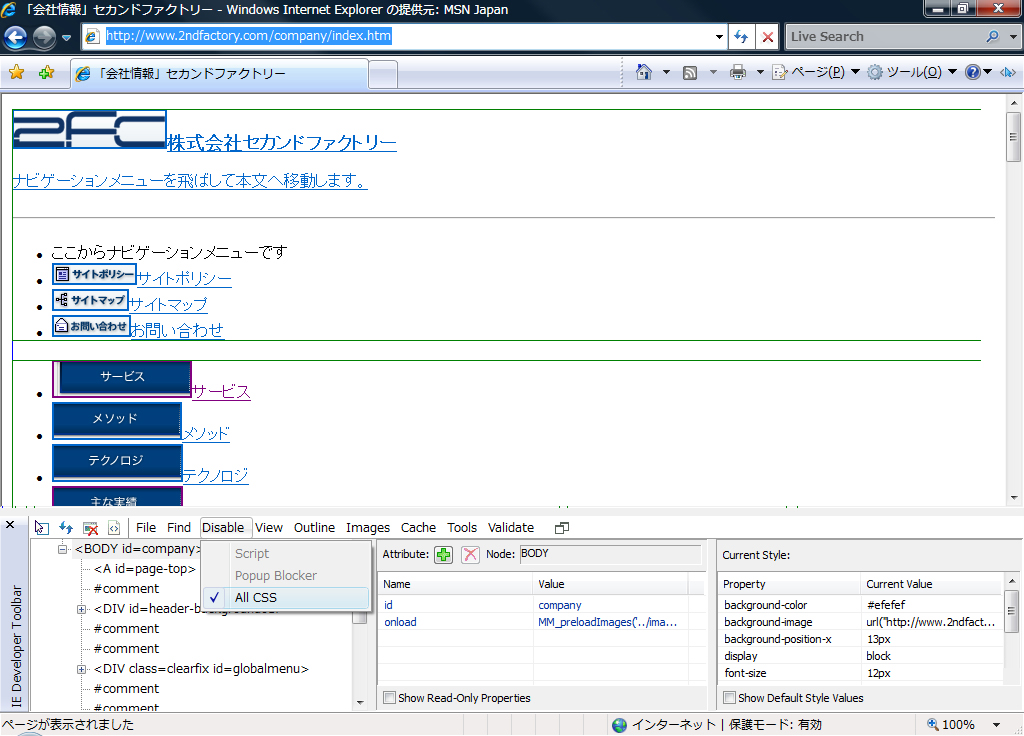Expand the DIV id=header-background tree node

[x=82, y=609]
